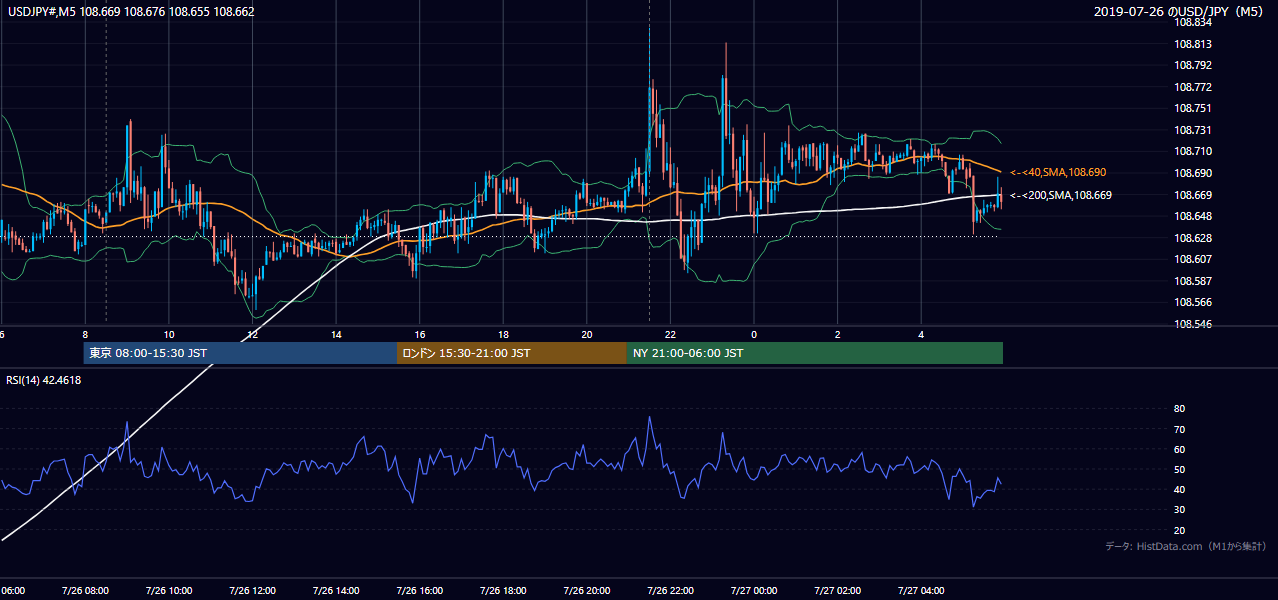
Task: Click the date axis label 7/26 20:00
Action: pos(587,591)
